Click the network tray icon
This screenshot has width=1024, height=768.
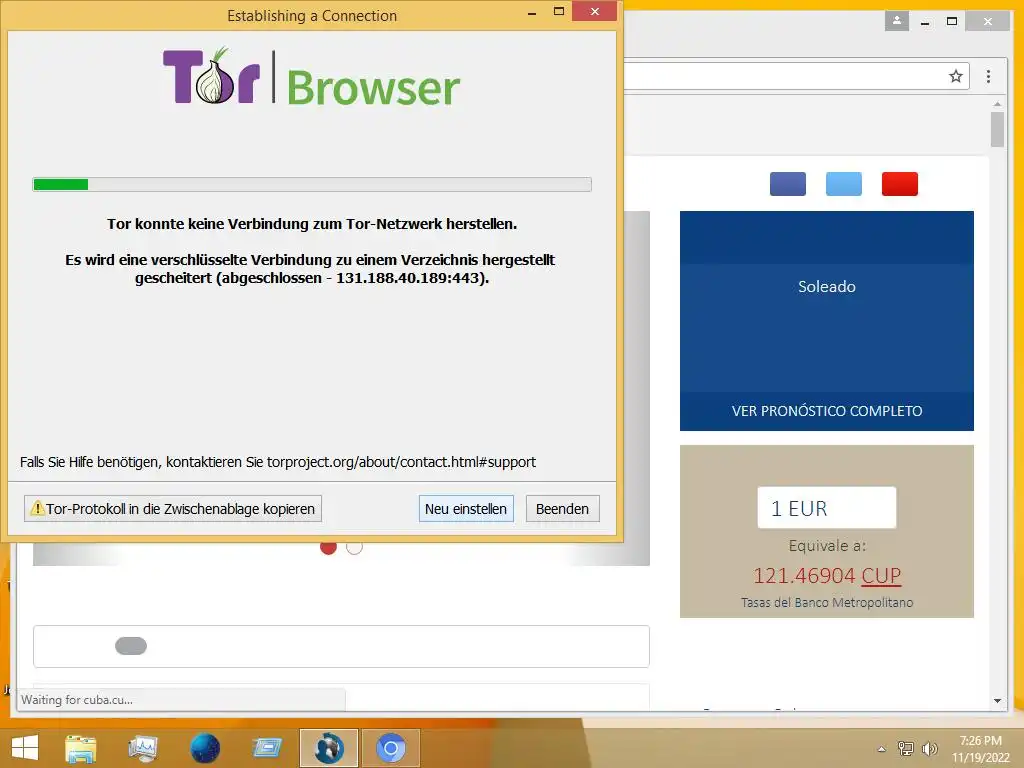pyautogui.click(x=906, y=748)
